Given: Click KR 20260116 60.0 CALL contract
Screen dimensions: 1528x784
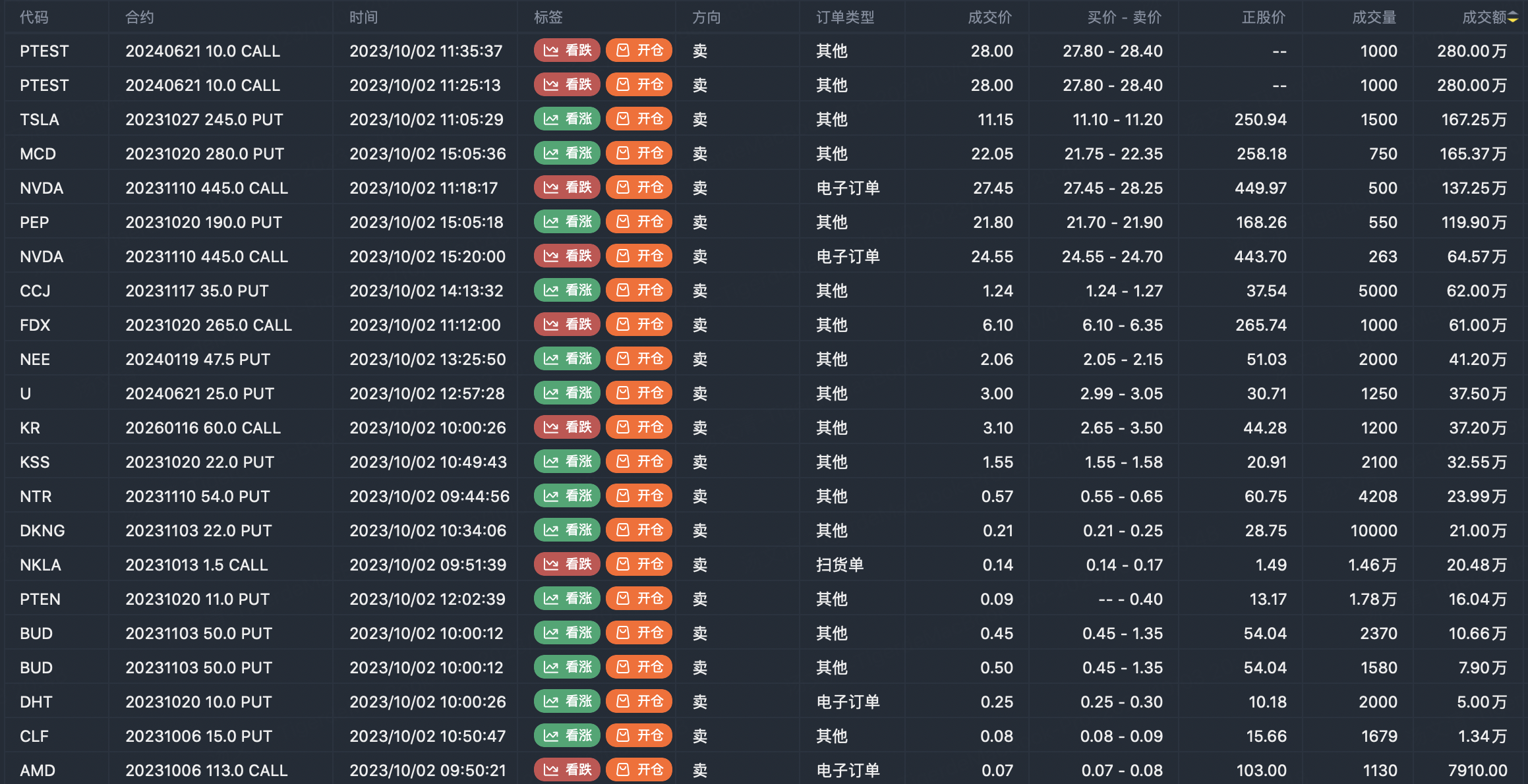Looking at the screenshot, I should click(x=203, y=428).
